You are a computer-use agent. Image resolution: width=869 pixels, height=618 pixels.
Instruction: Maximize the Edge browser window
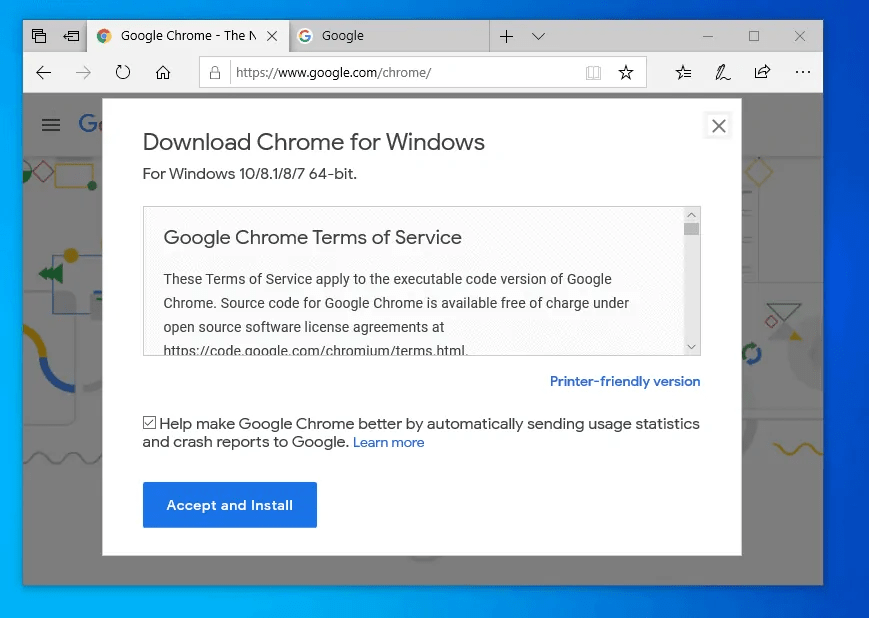[754, 37]
